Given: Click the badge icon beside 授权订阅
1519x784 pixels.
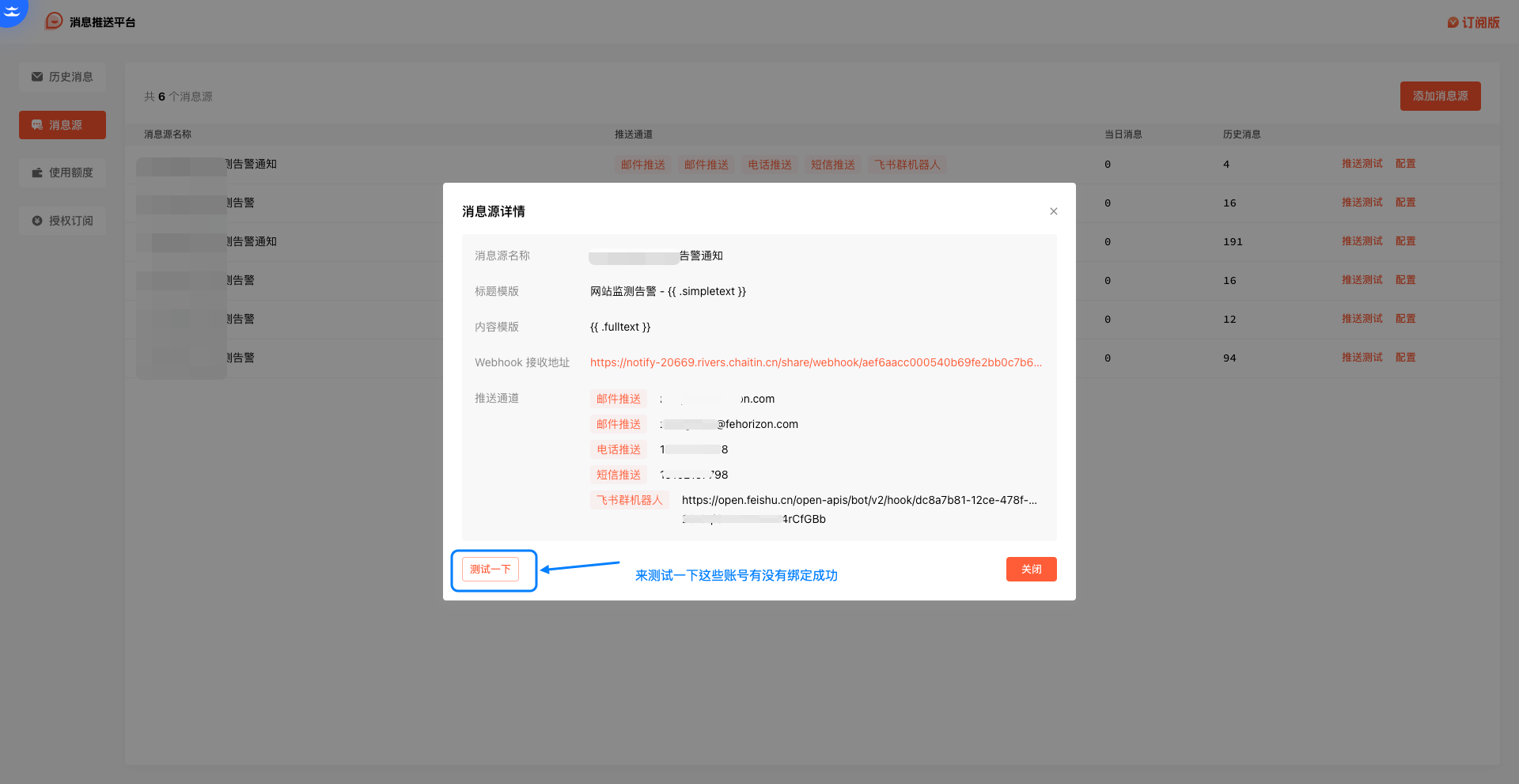Looking at the screenshot, I should tap(37, 221).
